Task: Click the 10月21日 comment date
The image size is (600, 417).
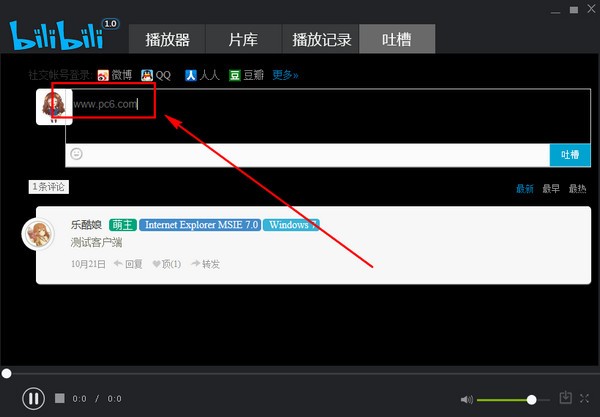Action: [88, 264]
